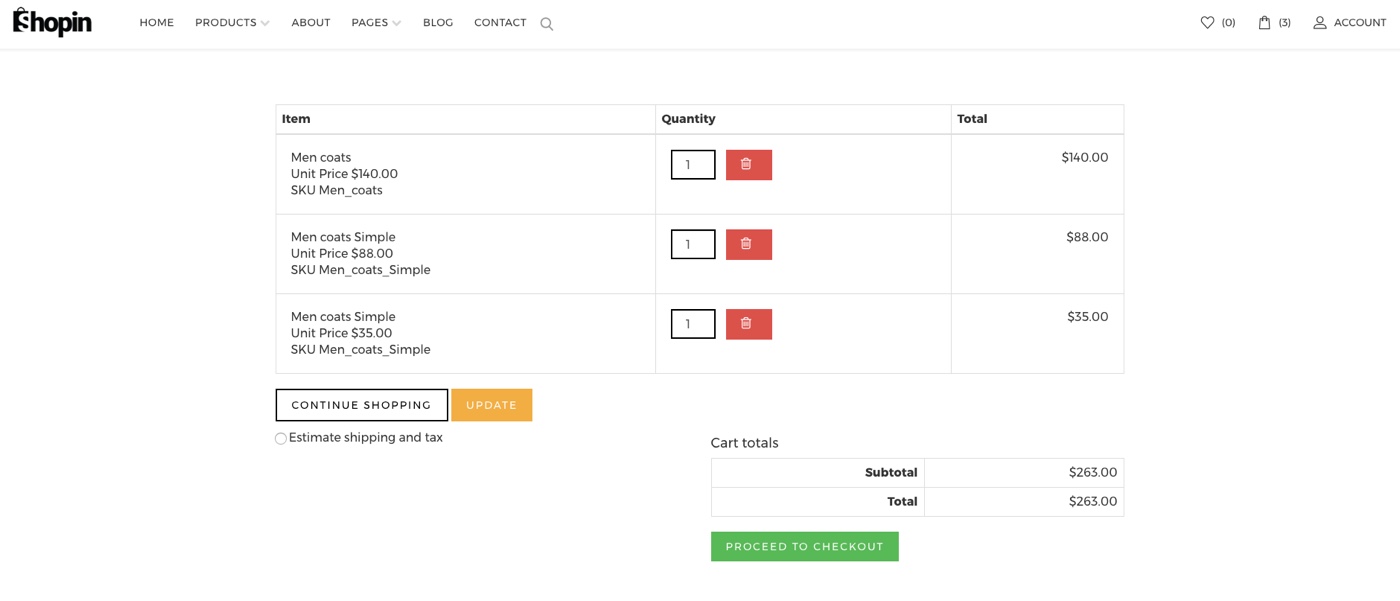Open the wishlist heart icon
Viewport: 1400px width, 601px height.
pos(1207,22)
